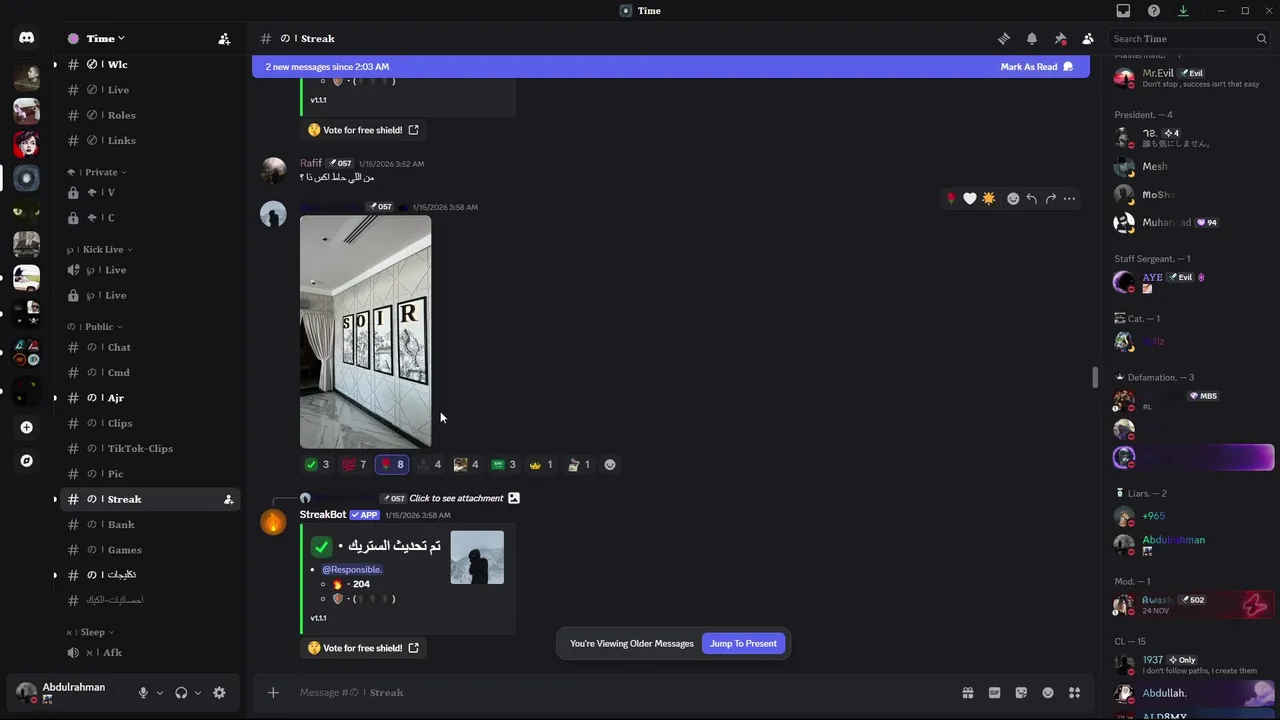Image resolution: width=1280 pixels, height=720 pixels.
Task: Go to Discord home direct messages
Action: [x=27, y=38]
